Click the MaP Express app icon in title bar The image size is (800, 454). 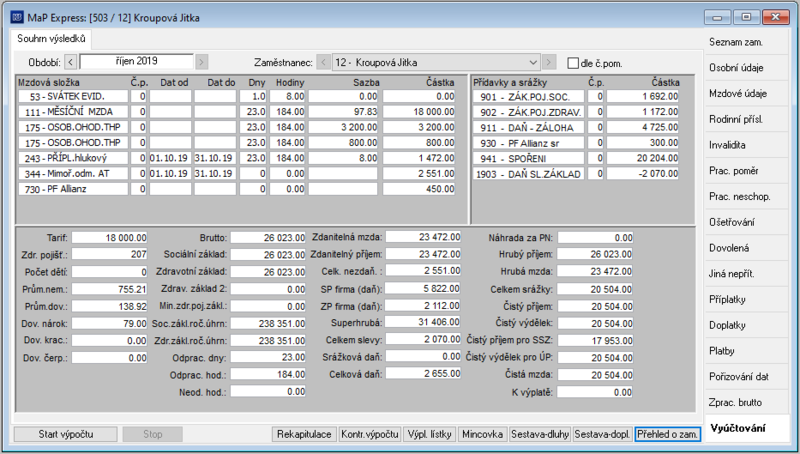17,17
